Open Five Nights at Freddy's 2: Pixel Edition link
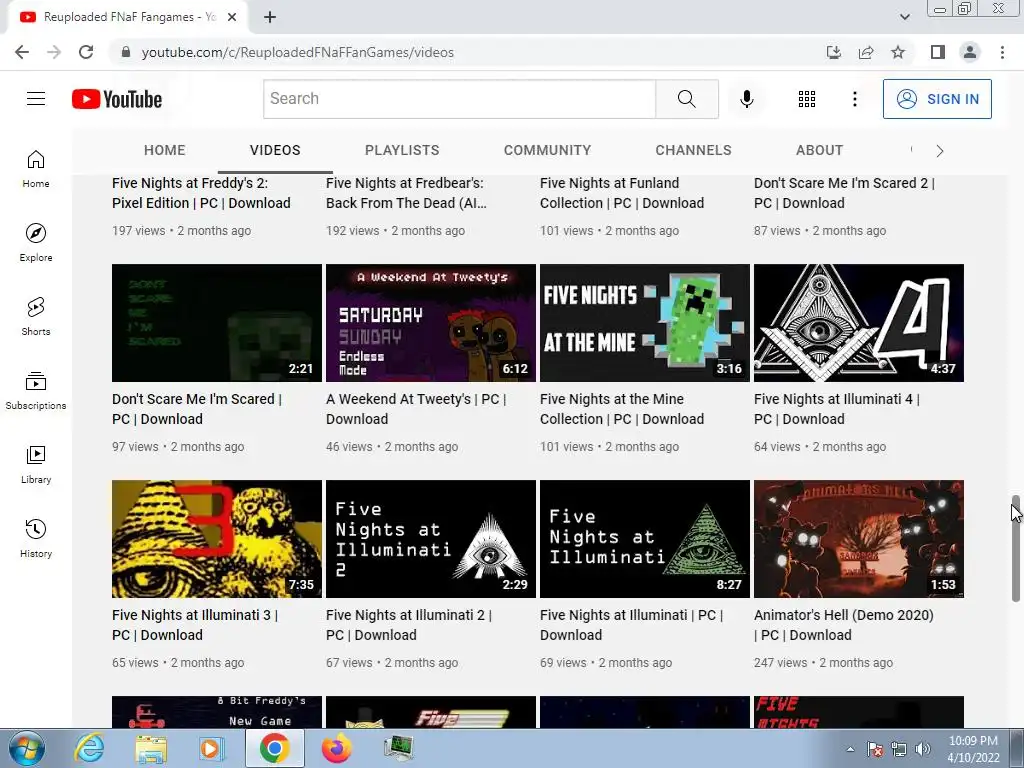Screen dimensions: 1024x768 201,193
